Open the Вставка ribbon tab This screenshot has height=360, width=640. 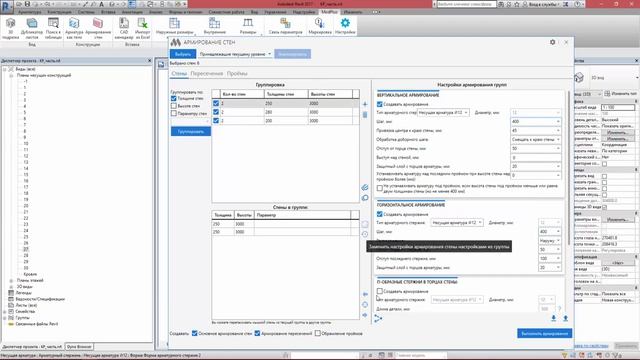coord(108,12)
